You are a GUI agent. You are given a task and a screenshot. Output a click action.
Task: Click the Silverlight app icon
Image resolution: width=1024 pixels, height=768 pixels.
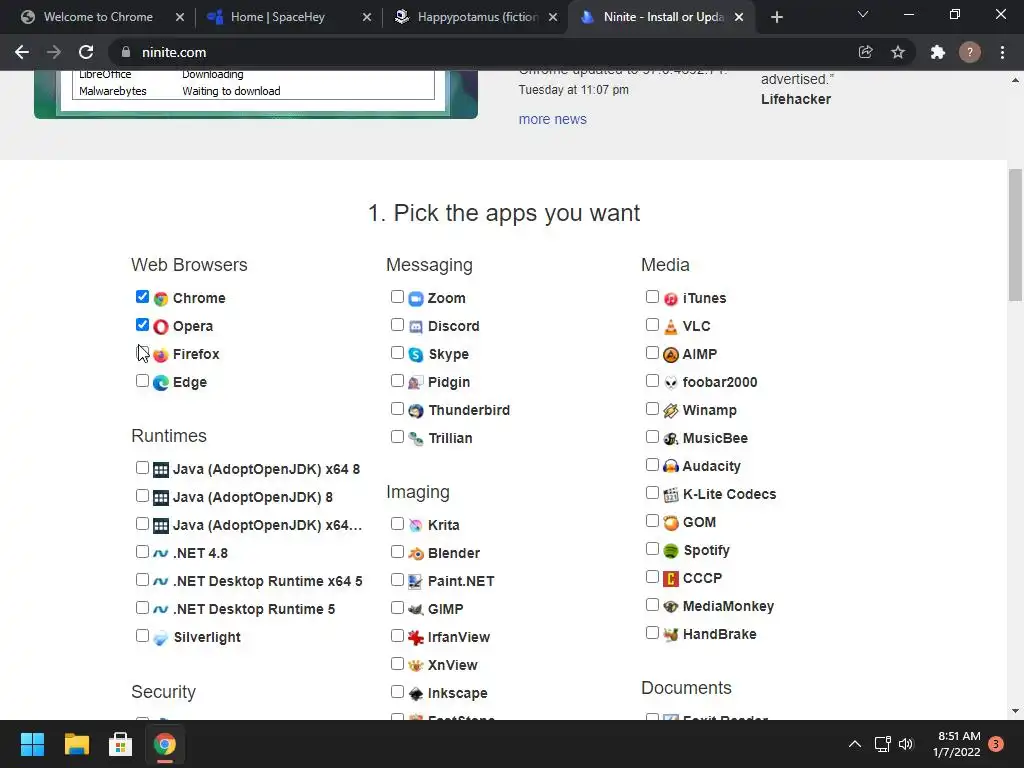[x=161, y=638]
